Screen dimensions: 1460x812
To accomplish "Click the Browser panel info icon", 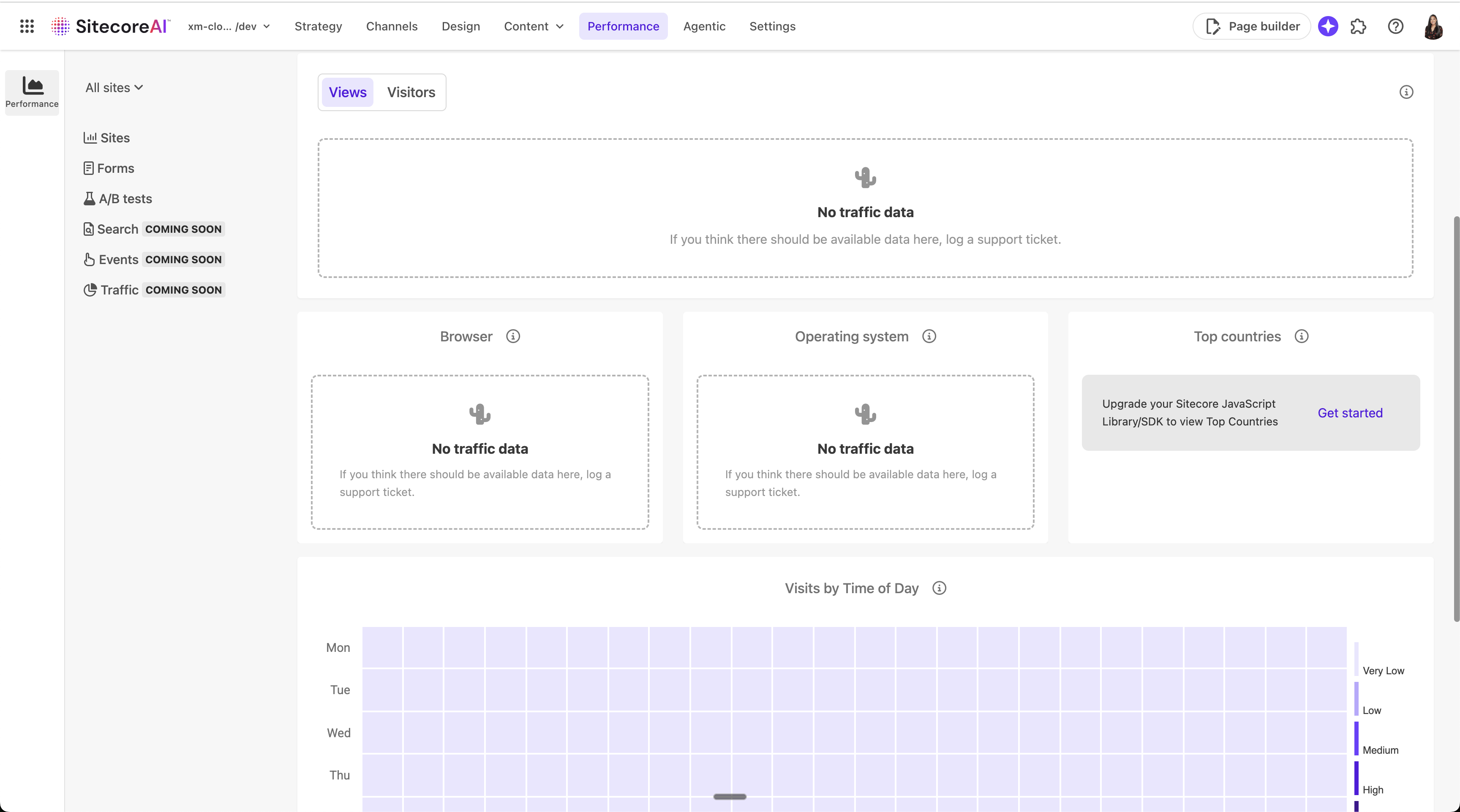I will click(x=513, y=336).
